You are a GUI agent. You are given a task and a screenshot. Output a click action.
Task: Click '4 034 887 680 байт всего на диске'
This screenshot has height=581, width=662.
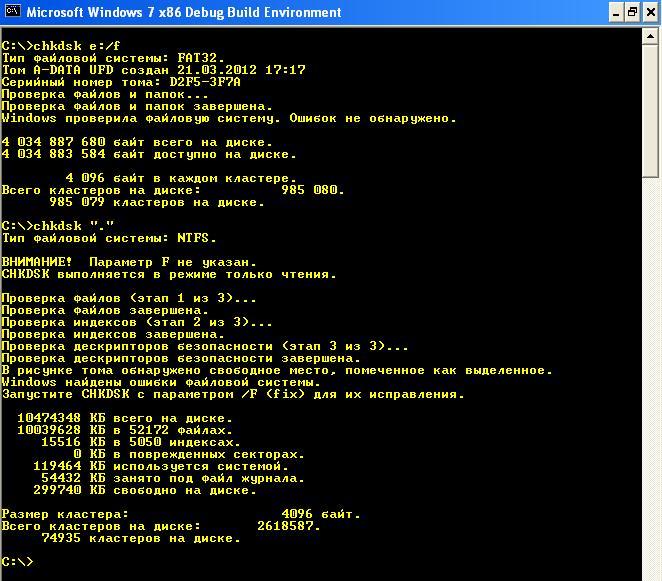pos(137,142)
